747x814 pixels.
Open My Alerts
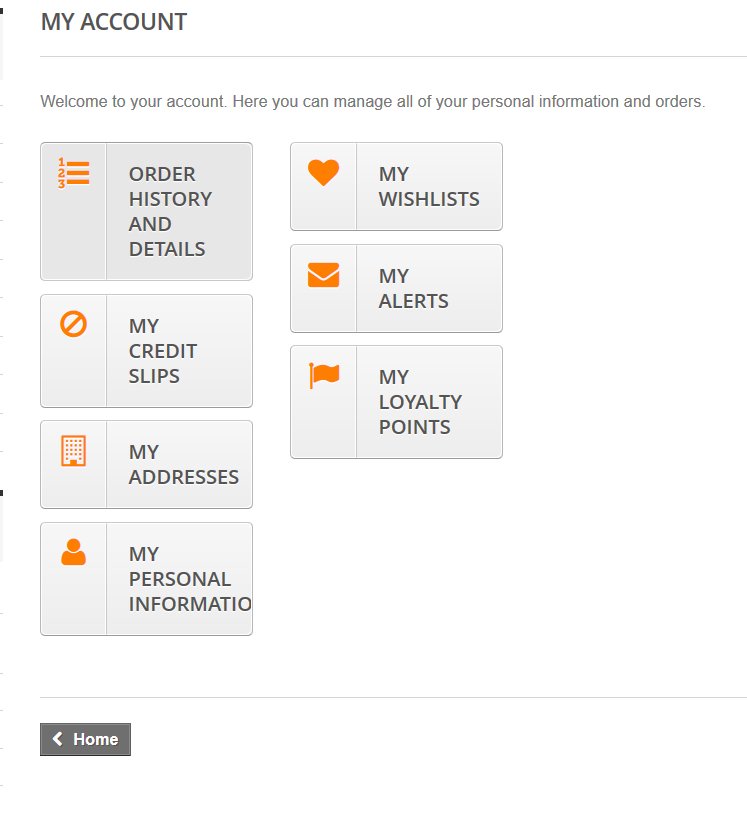click(x=413, y=288)
